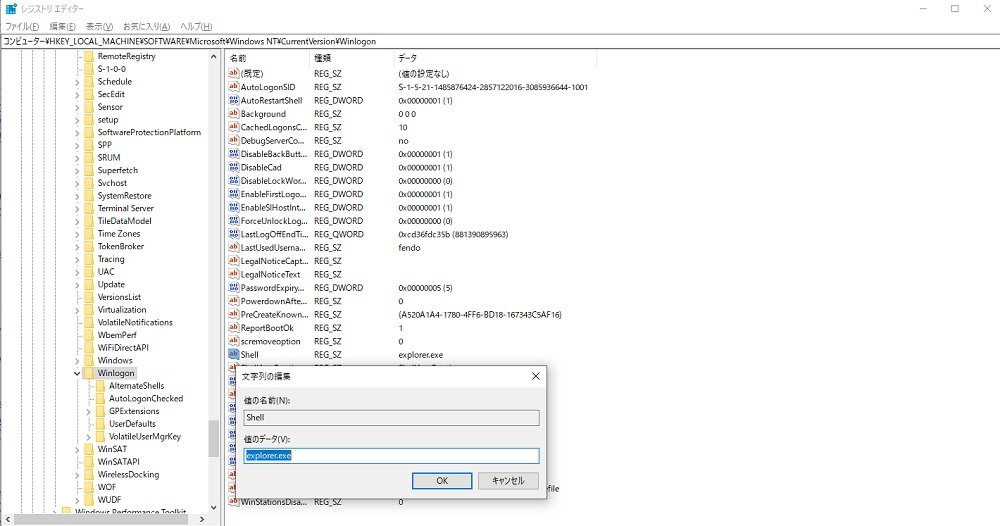This screenshot has width=1000, height=526.
Task: Expand the Terminal Server key
Action: tap(77, 208)
